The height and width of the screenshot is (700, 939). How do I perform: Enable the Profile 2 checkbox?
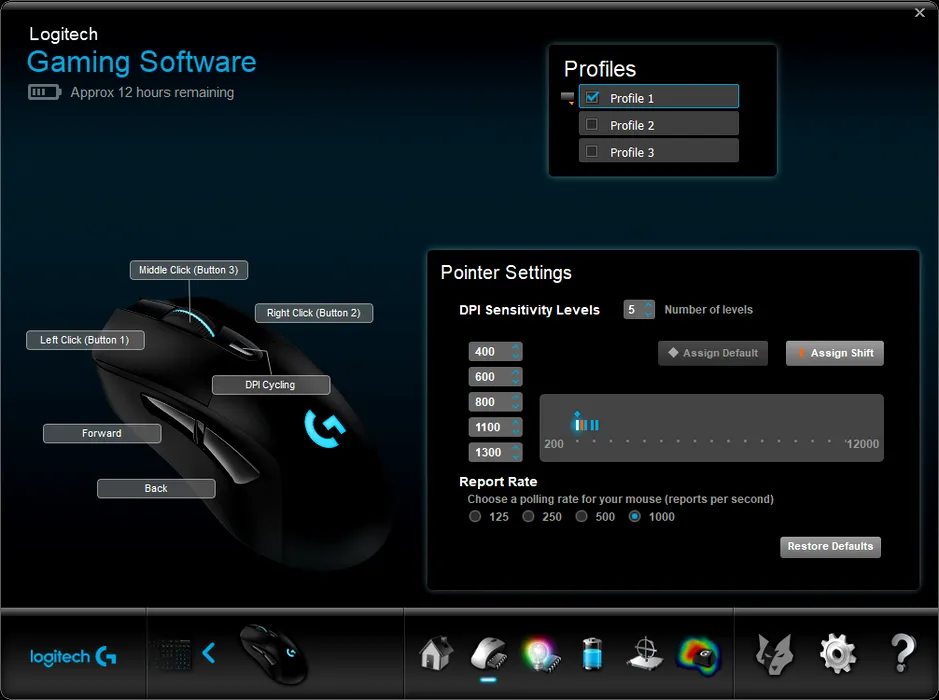[592, 124]
